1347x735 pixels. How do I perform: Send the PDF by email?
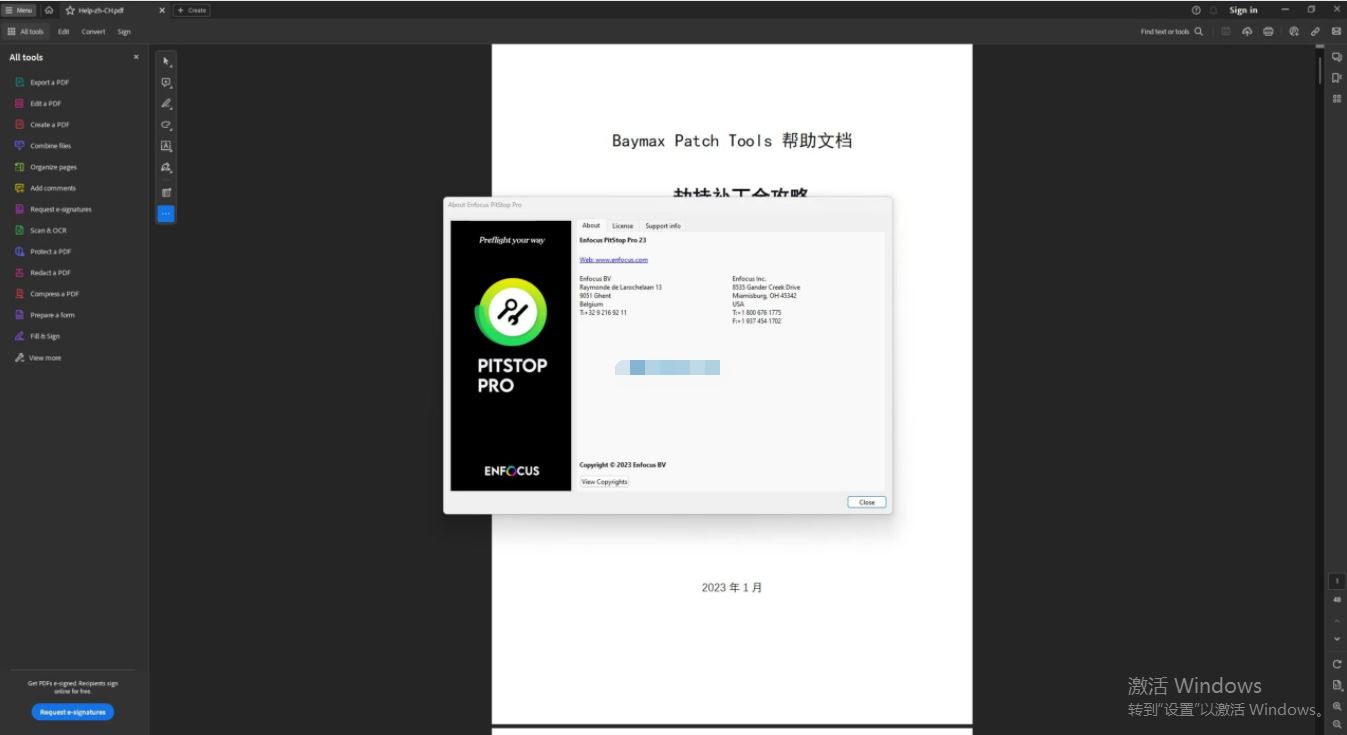pyautogui.click(x=1336, y=32)
